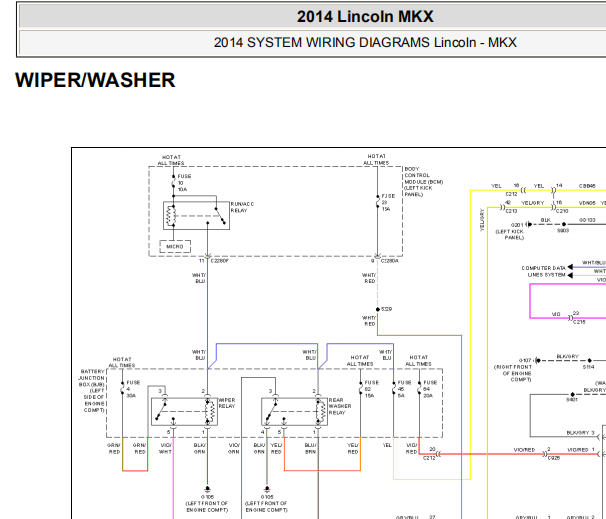The width and height of the screenshot is (606, 519).
Task: Click the 'BATTERY JUNCTION BOX (BJB)' label
Action: pos(92,391)
